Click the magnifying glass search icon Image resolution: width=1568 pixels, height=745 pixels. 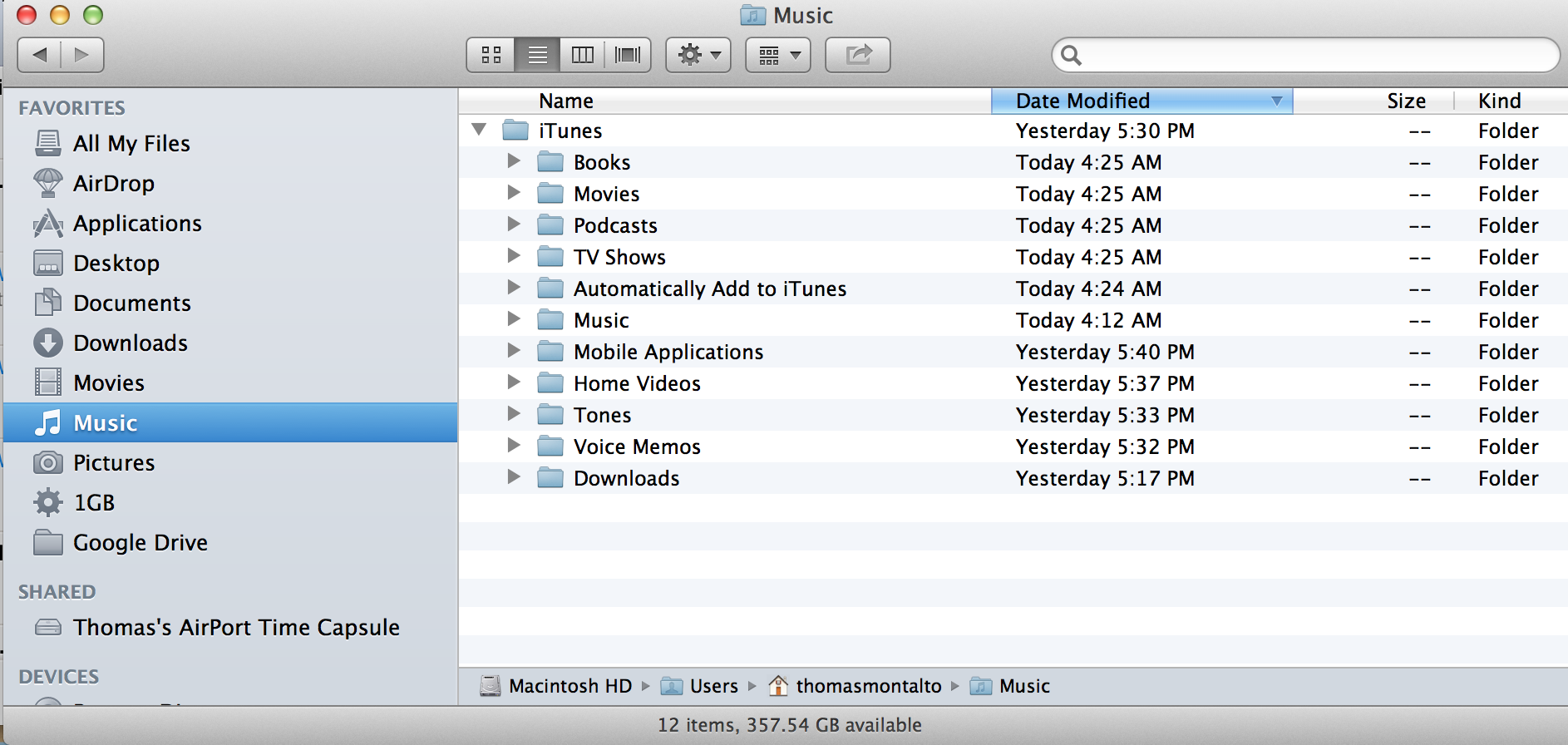(1072, 56)
